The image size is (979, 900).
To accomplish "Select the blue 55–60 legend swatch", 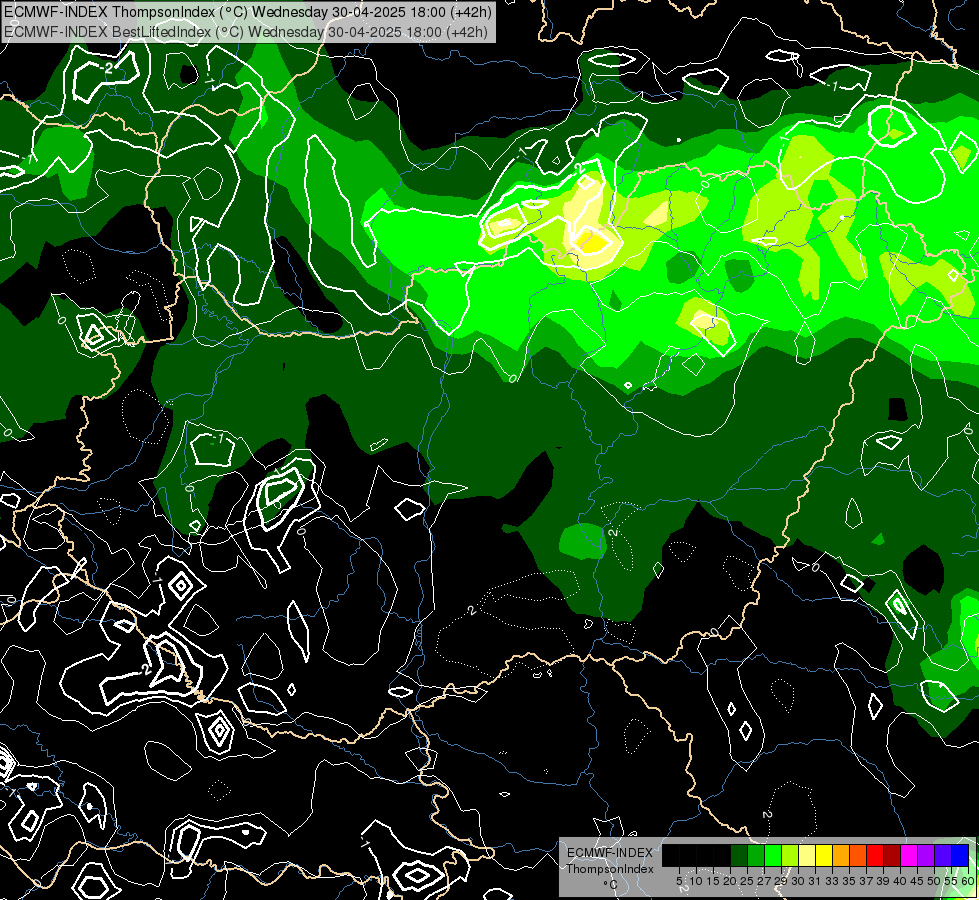I will (960, 856).
